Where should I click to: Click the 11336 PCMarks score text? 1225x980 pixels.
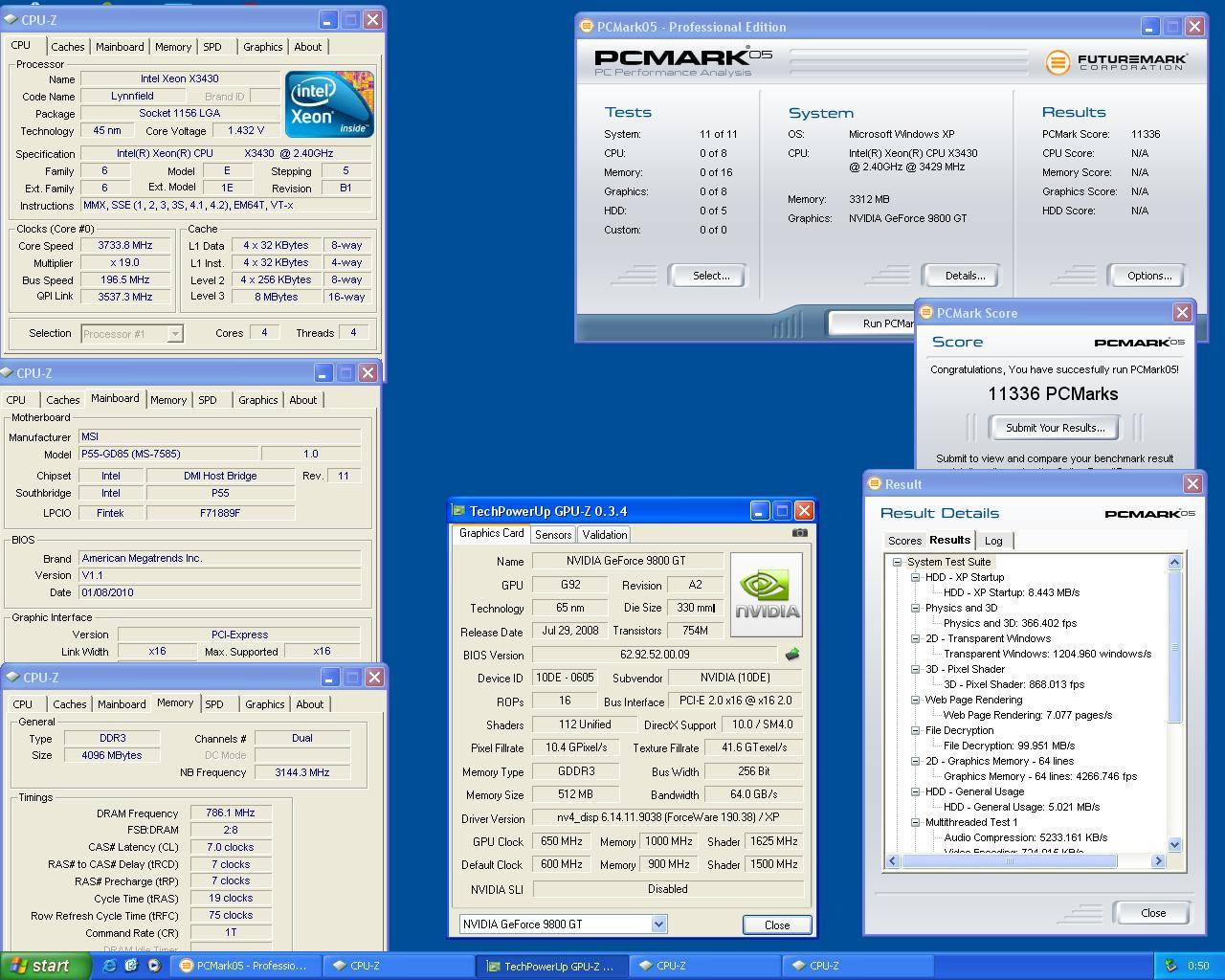(1053, 394)
